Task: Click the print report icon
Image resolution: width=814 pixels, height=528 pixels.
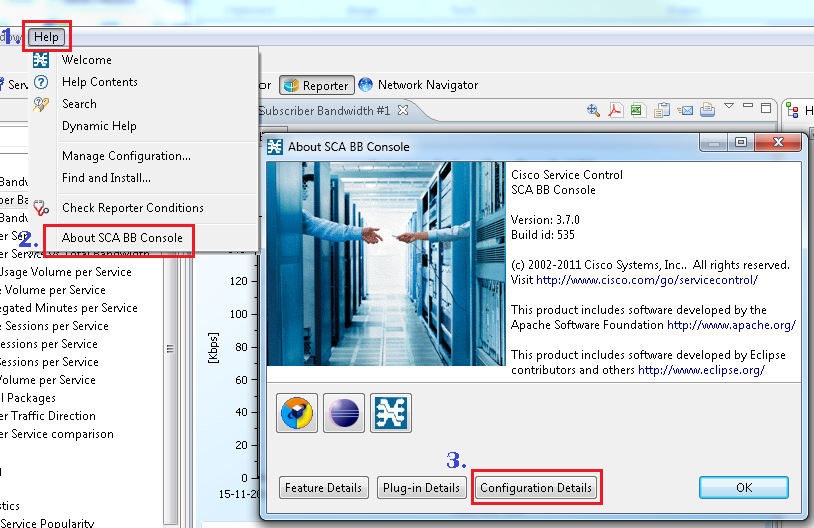Action: click(707, 110)
